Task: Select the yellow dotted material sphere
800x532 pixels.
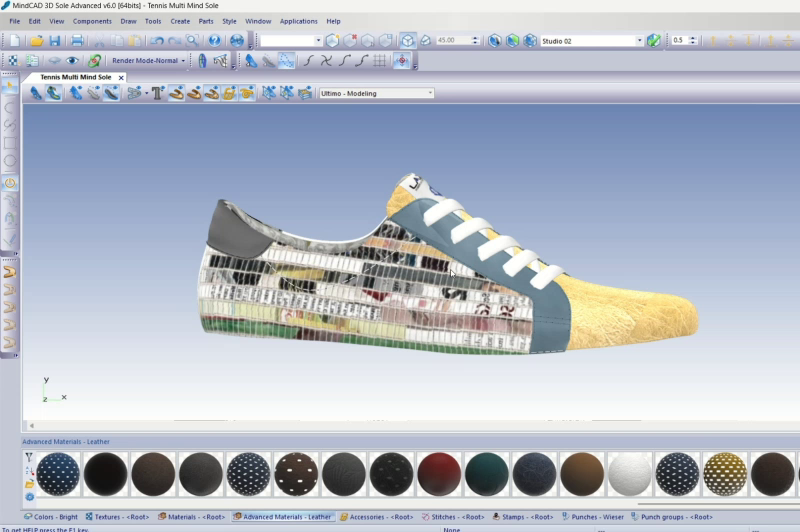Action: tap(725, 474)
